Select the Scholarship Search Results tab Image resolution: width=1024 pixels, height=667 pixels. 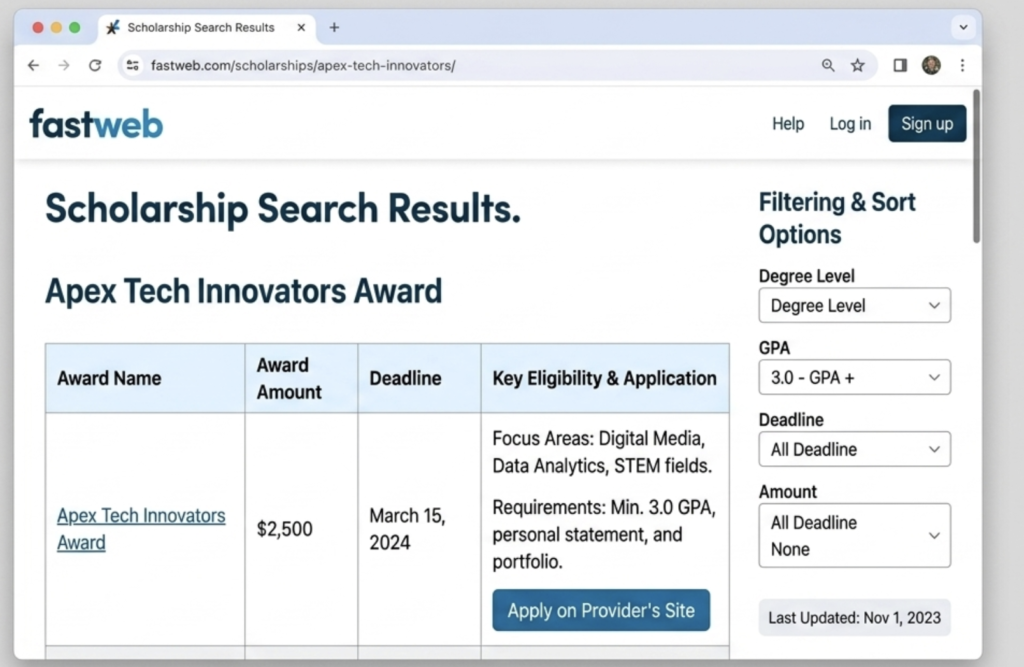click(207, 27)
